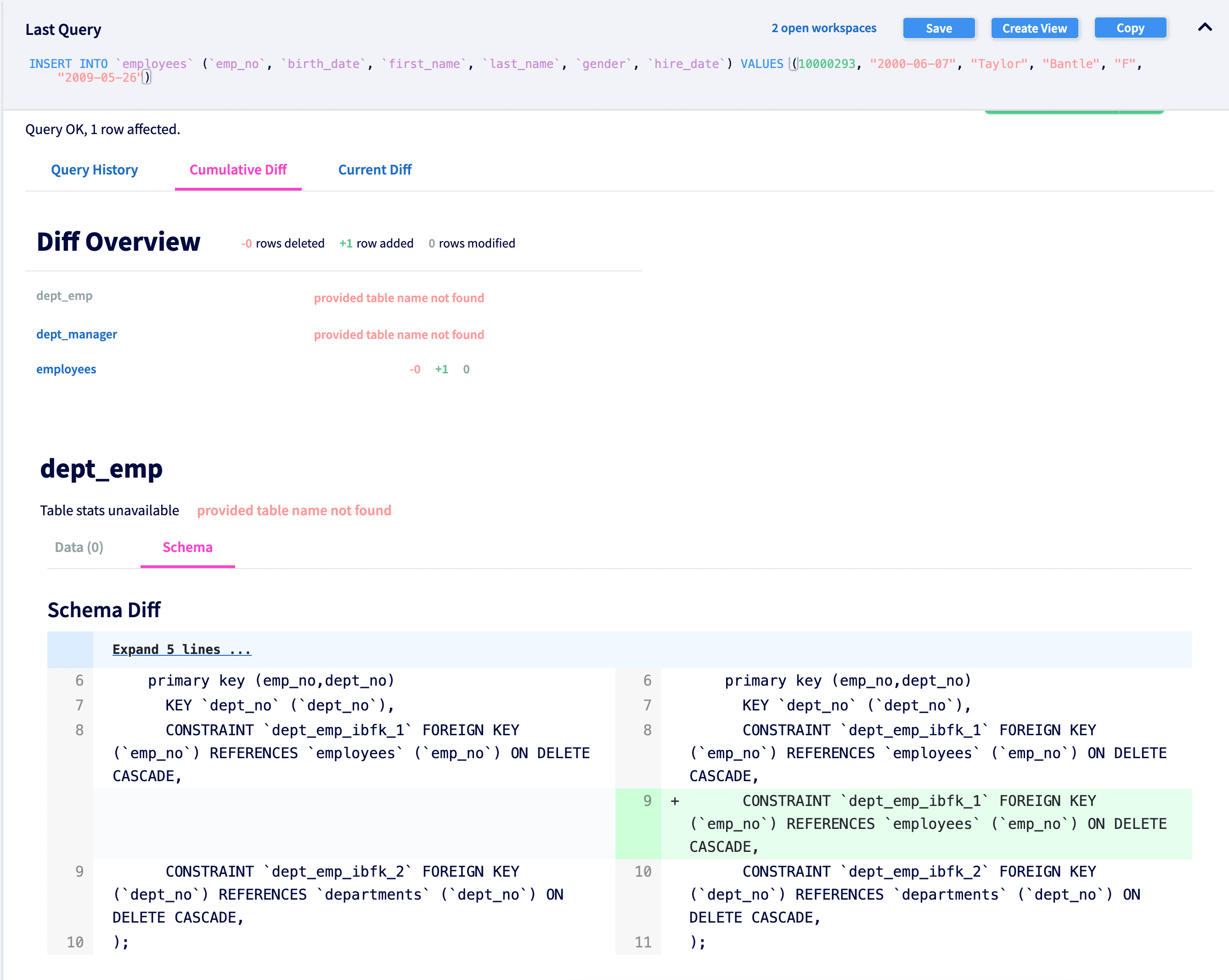Image resolution: width=1229 pixels, height=980 pixels.
Task: Open the employees table diff
Action: (66, 369)
